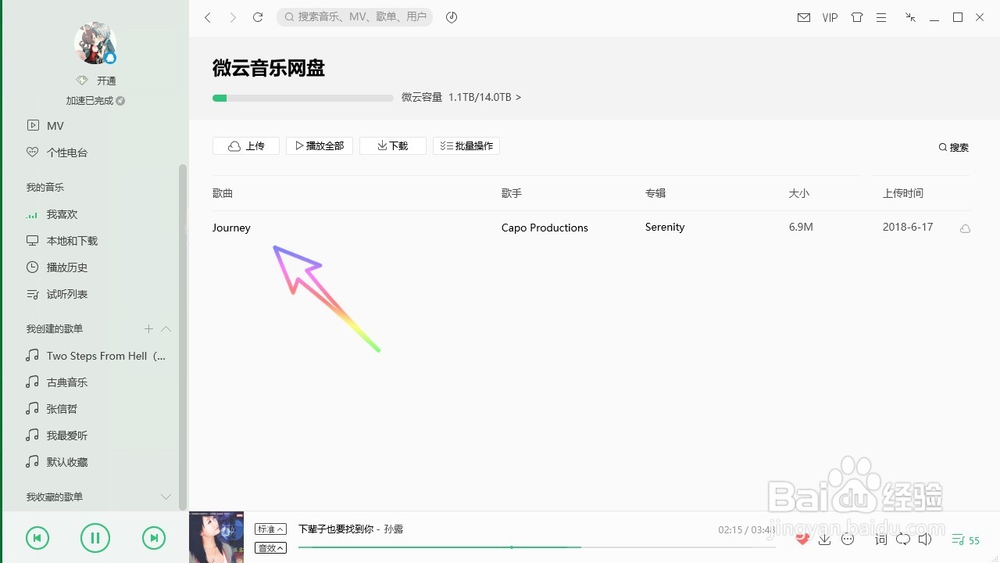Image resolution: width=1000 pixels, height=563 pixels.
Task: Toggle the red heart favorite icon
Action: (802, 539)
